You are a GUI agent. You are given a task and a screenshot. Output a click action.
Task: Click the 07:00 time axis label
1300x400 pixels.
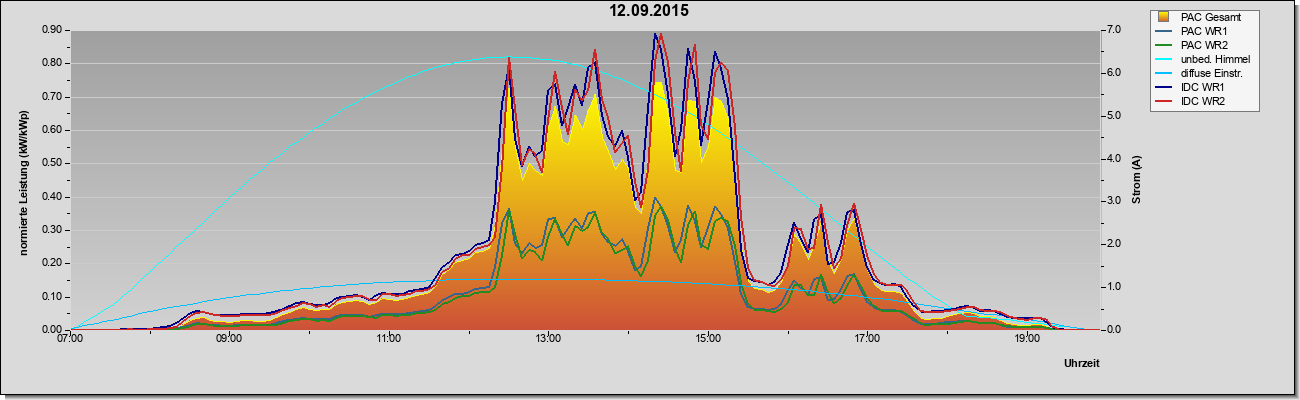tap(70, 340)
